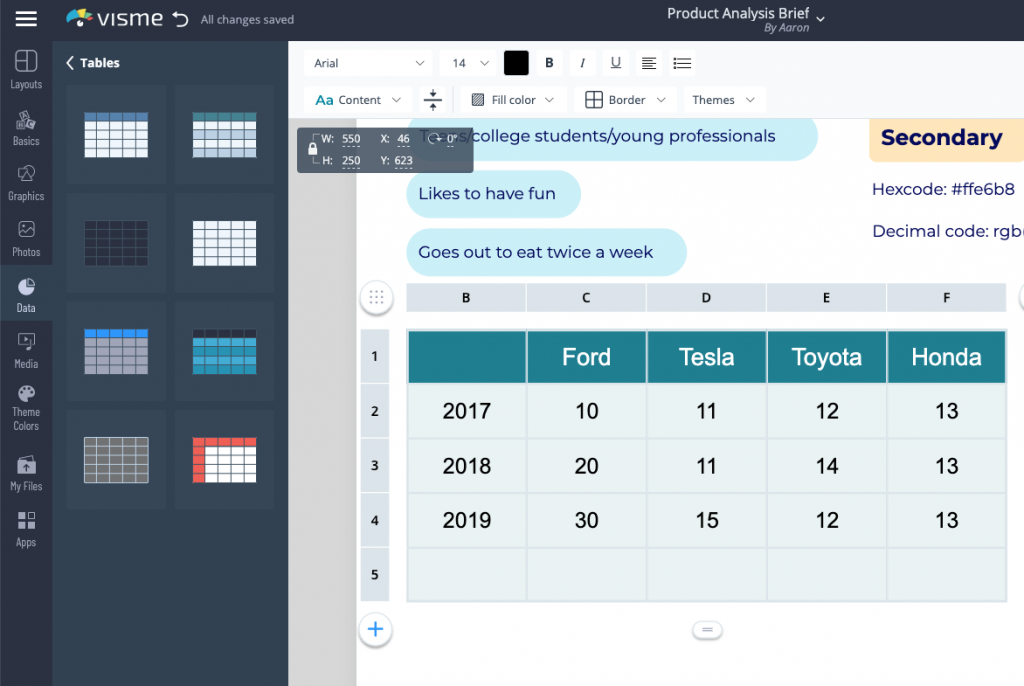The width and height of the screenshot is (1024, 686).
Task: Toggle italic formatting
Action: click(x=582, y=62)
